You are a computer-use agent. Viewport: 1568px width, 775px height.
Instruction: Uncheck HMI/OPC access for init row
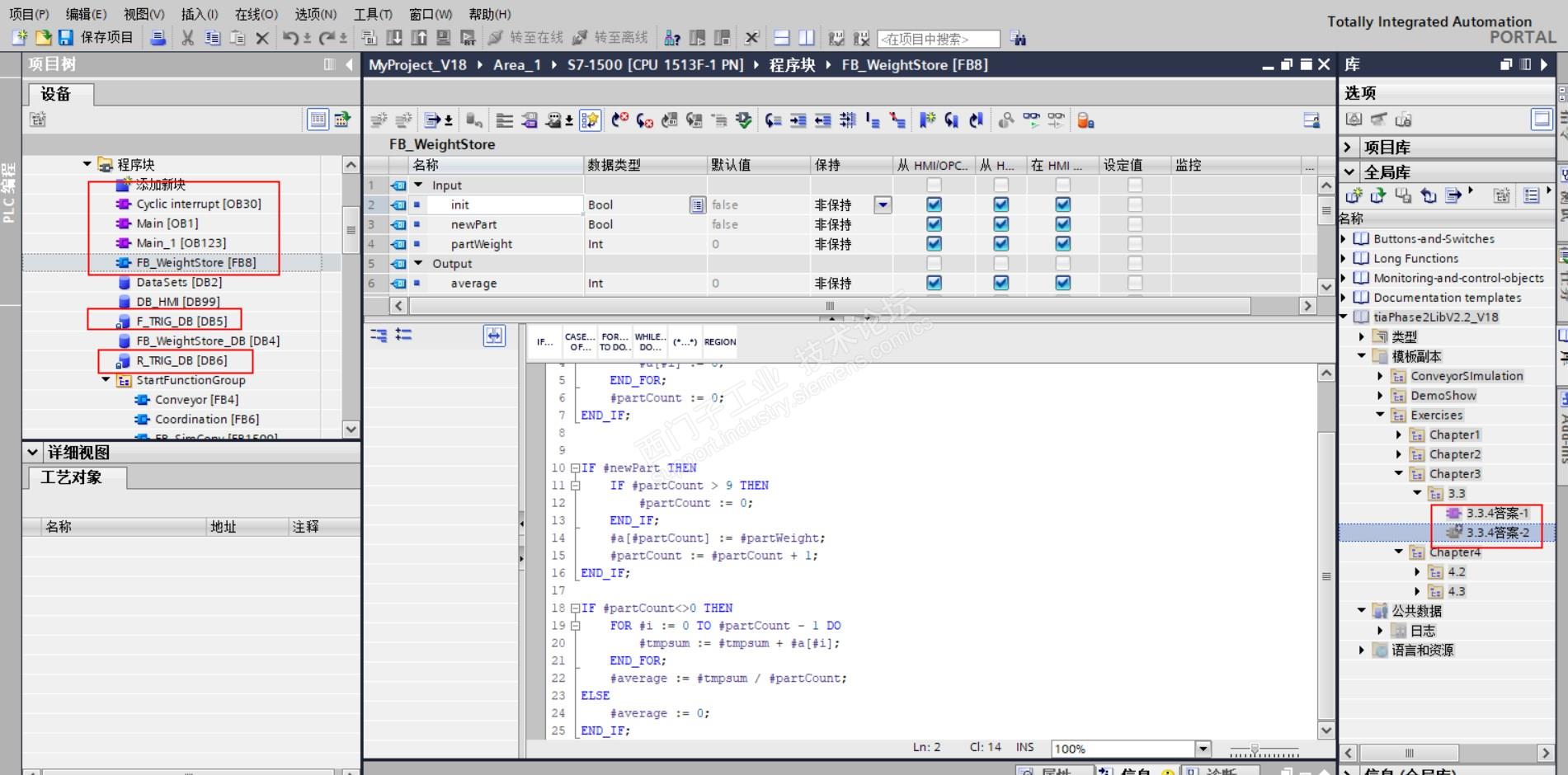click(x=934, y=204)
